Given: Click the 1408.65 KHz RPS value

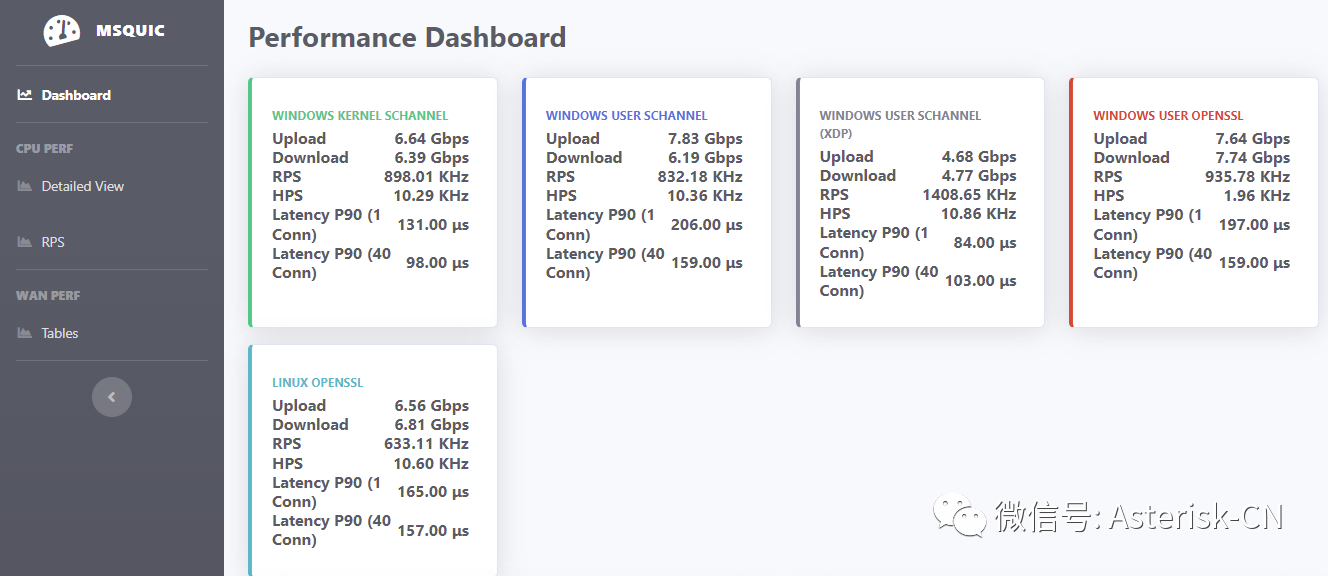Looking at the screenshot, I should [968, 195].
